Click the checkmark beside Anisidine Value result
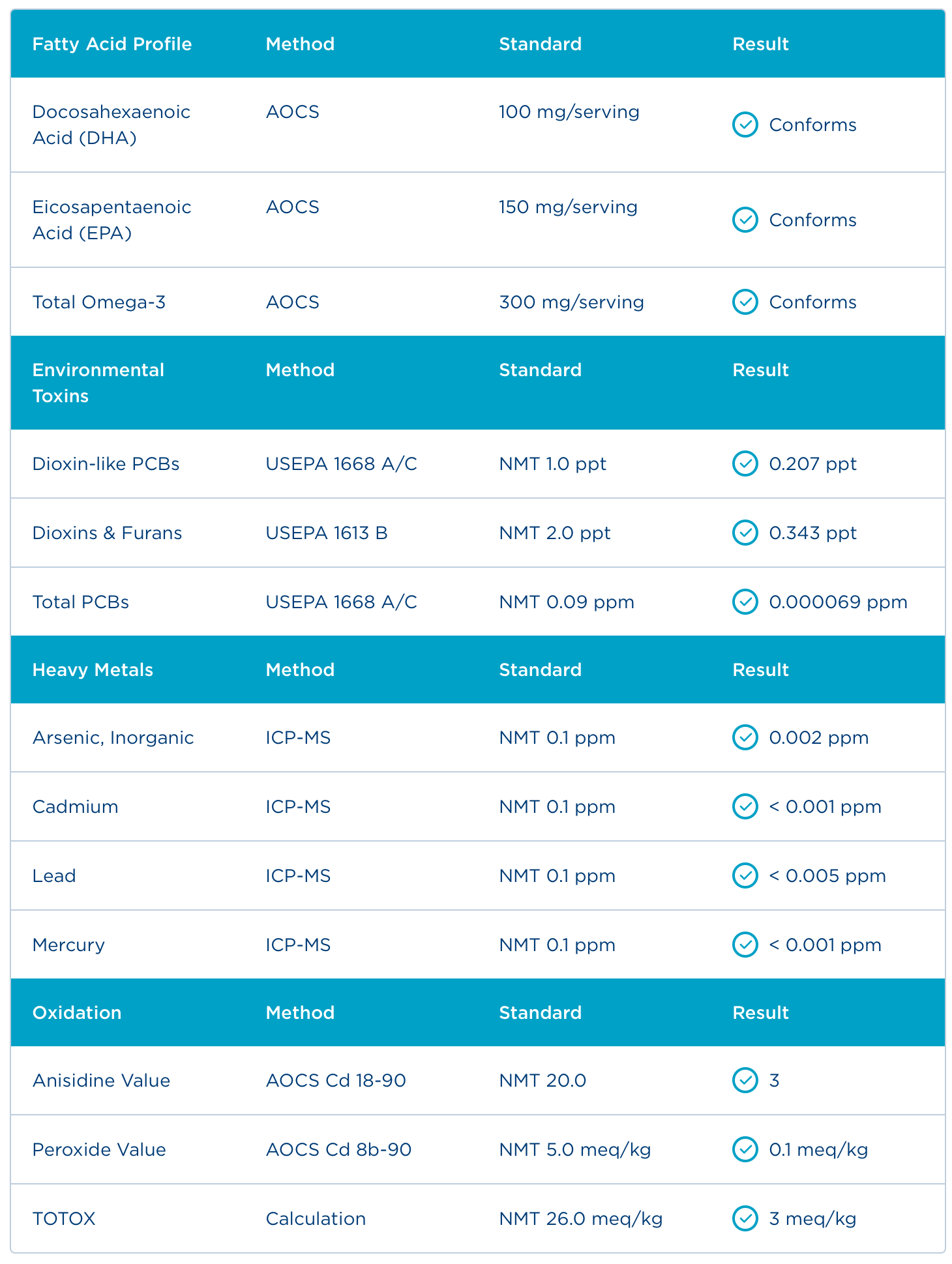 (x=745, y=1080)
